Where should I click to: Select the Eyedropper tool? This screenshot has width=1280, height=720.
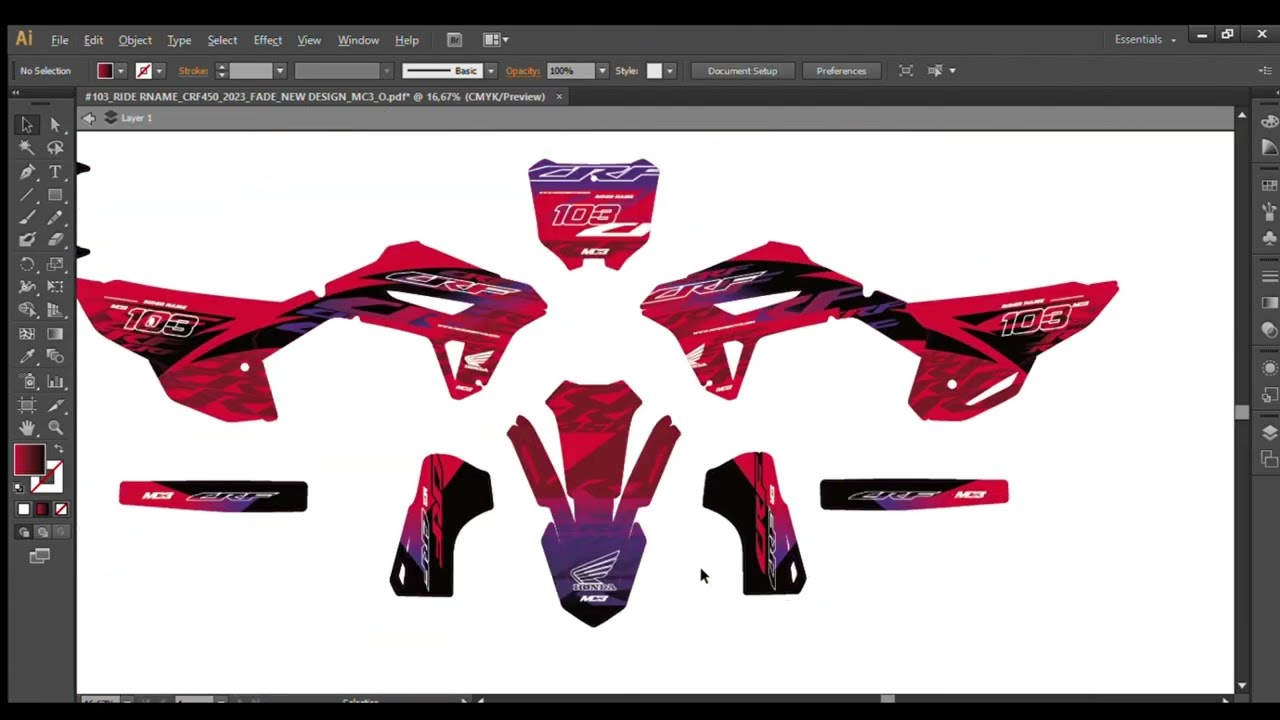click(x=27, y=357)
